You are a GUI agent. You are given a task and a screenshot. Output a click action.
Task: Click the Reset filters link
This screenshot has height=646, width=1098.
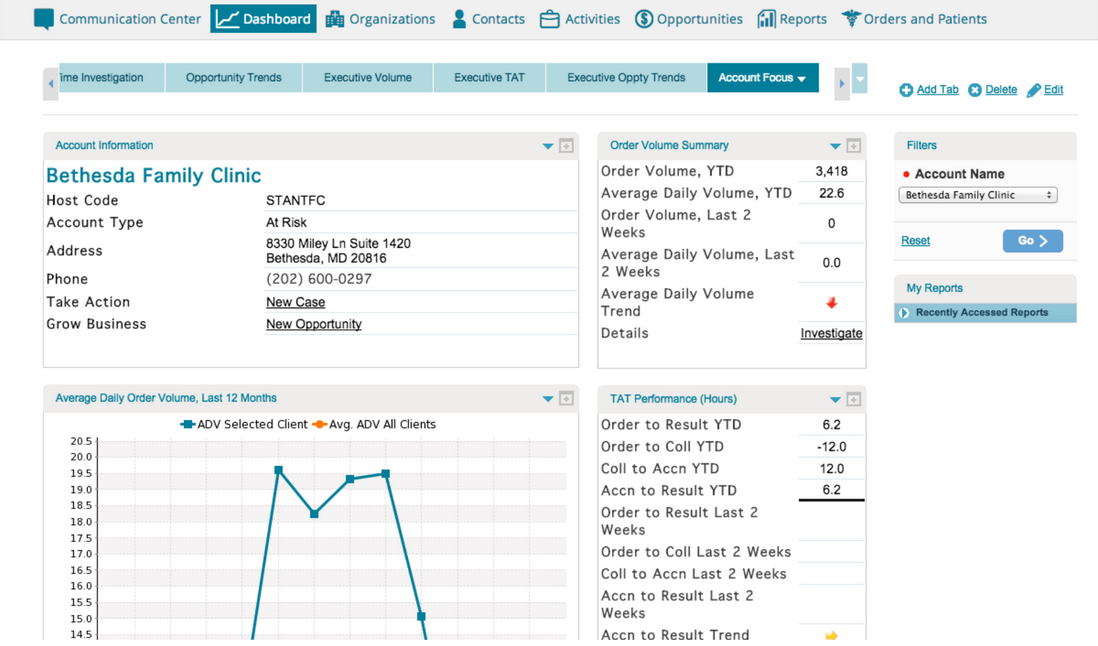click(x=915, y=241)
